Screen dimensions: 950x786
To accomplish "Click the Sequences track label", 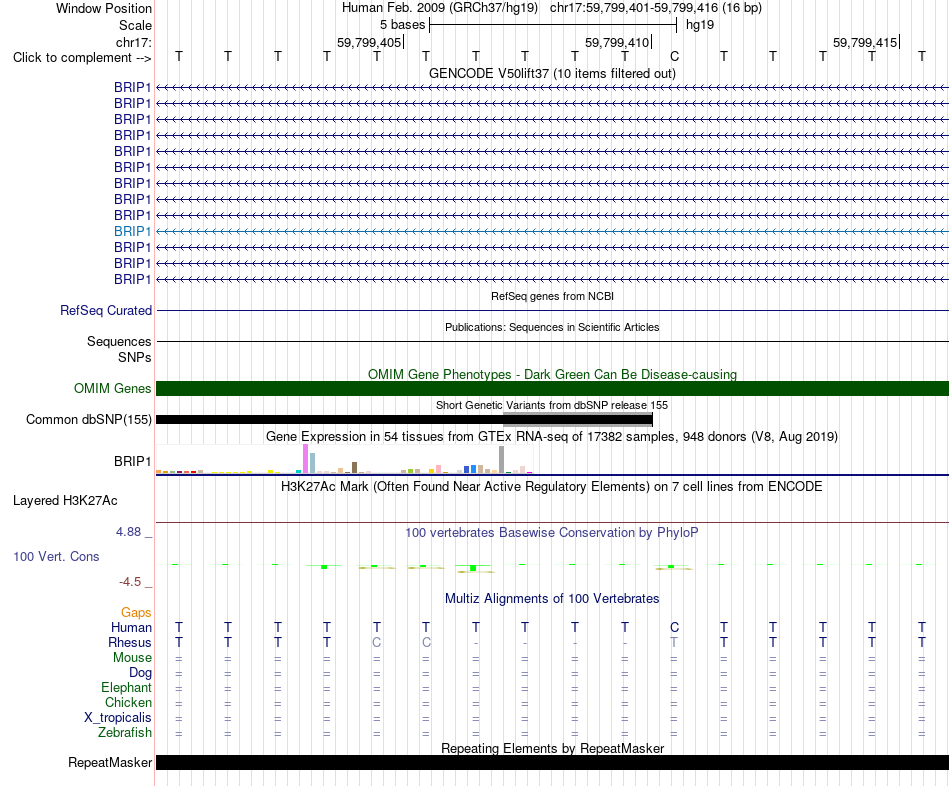I will click(119, 341).
